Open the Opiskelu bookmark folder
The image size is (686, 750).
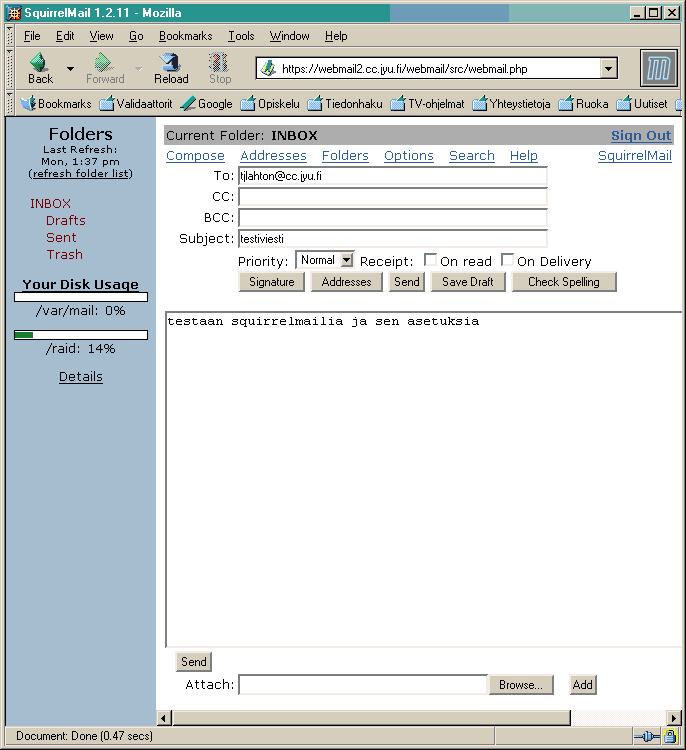point(270,103)
